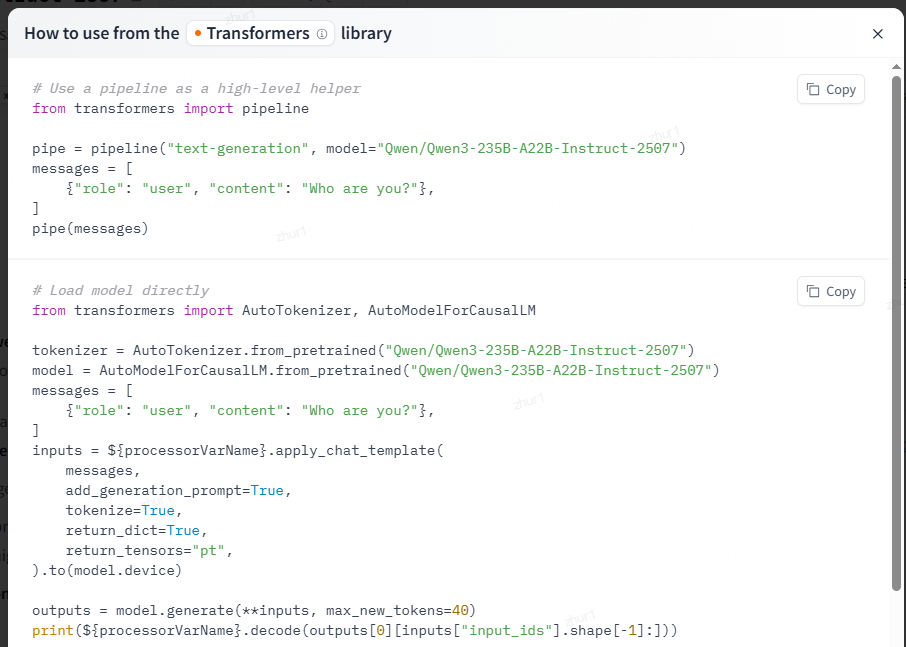This screenshot has width=906, height=647.
Task: Click the comment '# Load model directly'
Action: coord(121,291)
